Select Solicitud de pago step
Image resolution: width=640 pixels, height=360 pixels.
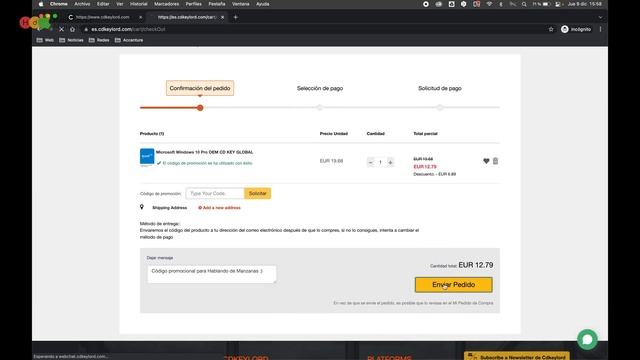[440, 88]
